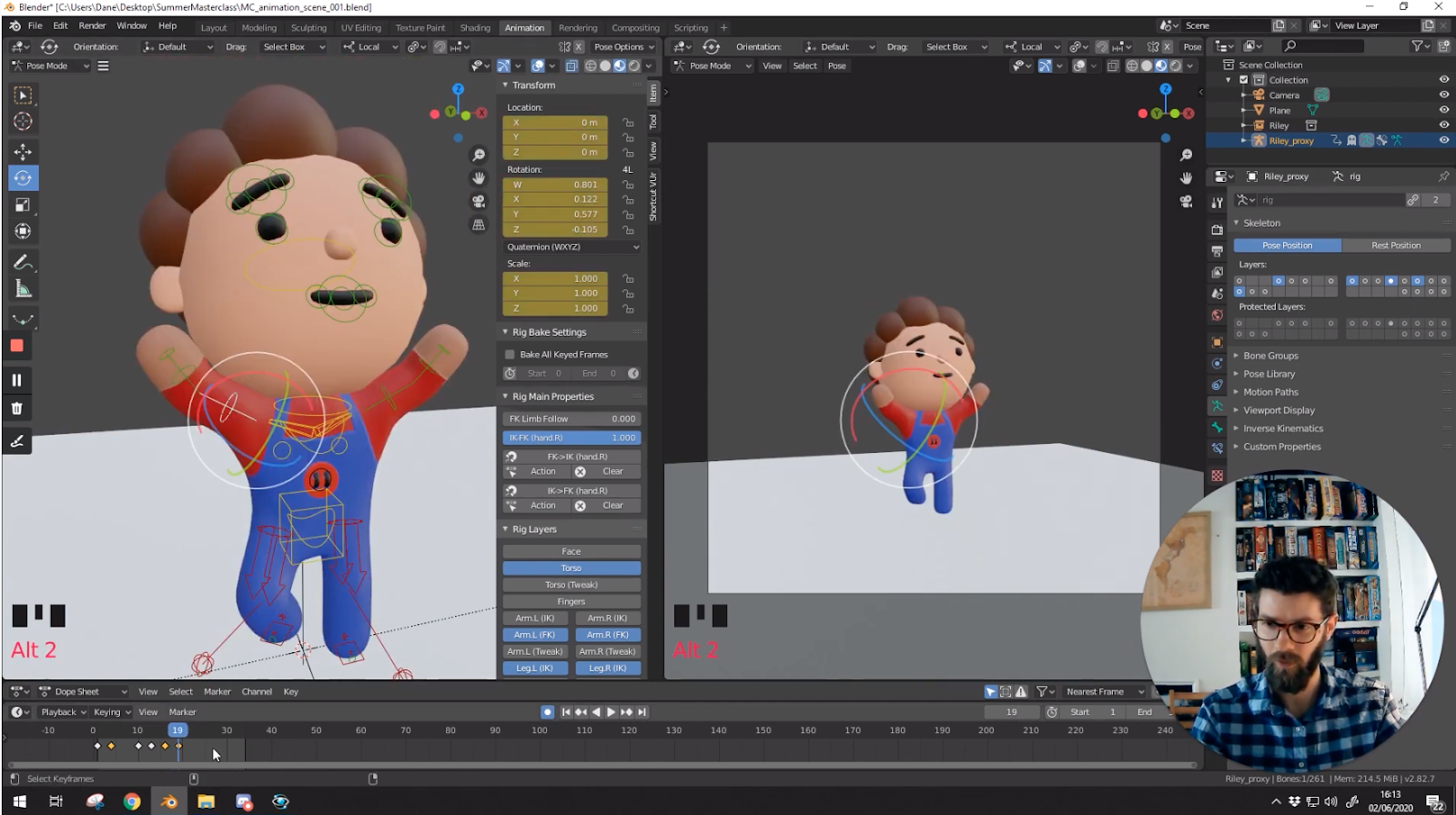Adjust the FK Limb Follow slider

click(x=571, y=419)
